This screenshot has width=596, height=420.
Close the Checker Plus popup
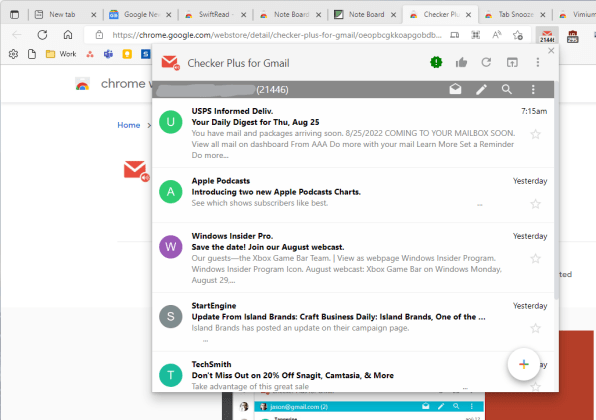click(551, 51)
